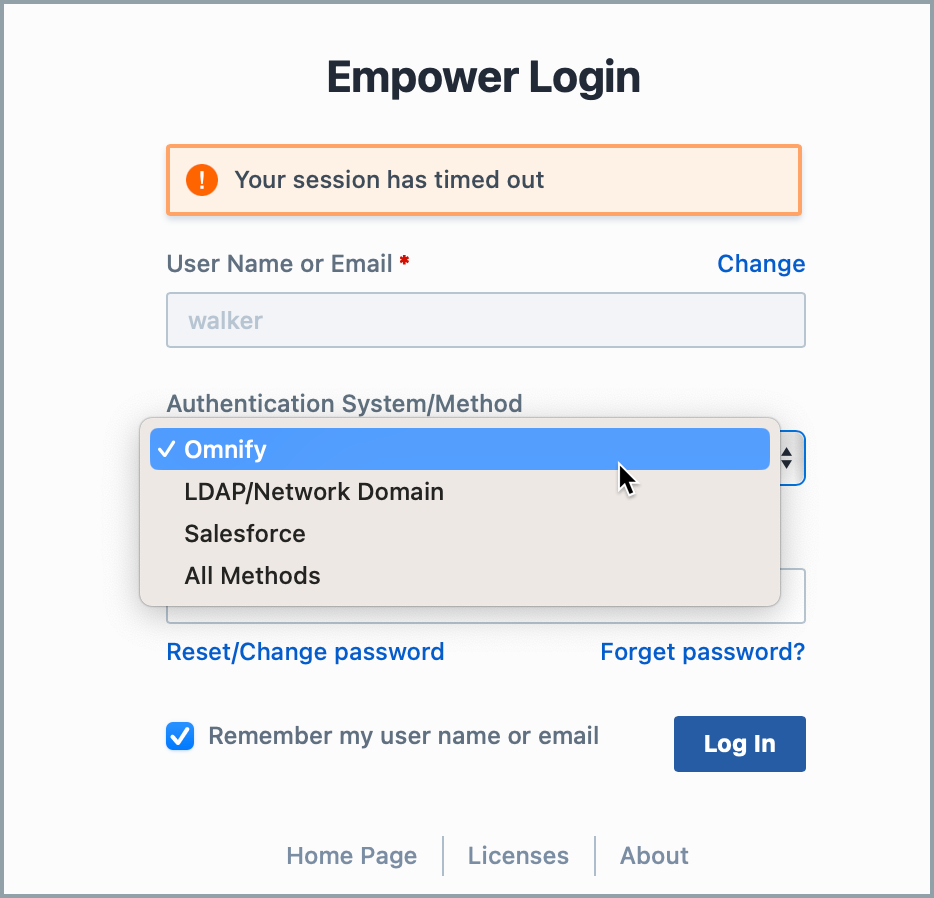The image size is (934, 898).
Task: Toggle the Remember my user name checkbox
Action: (180, 736)
